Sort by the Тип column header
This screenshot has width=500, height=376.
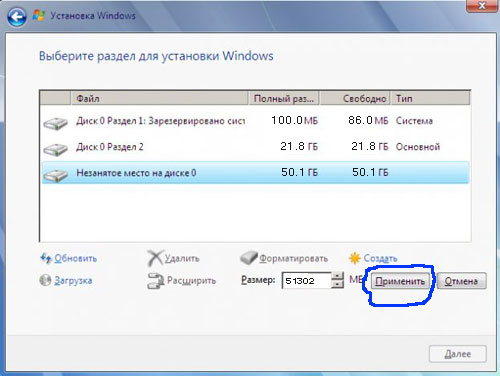coord(430,98)
